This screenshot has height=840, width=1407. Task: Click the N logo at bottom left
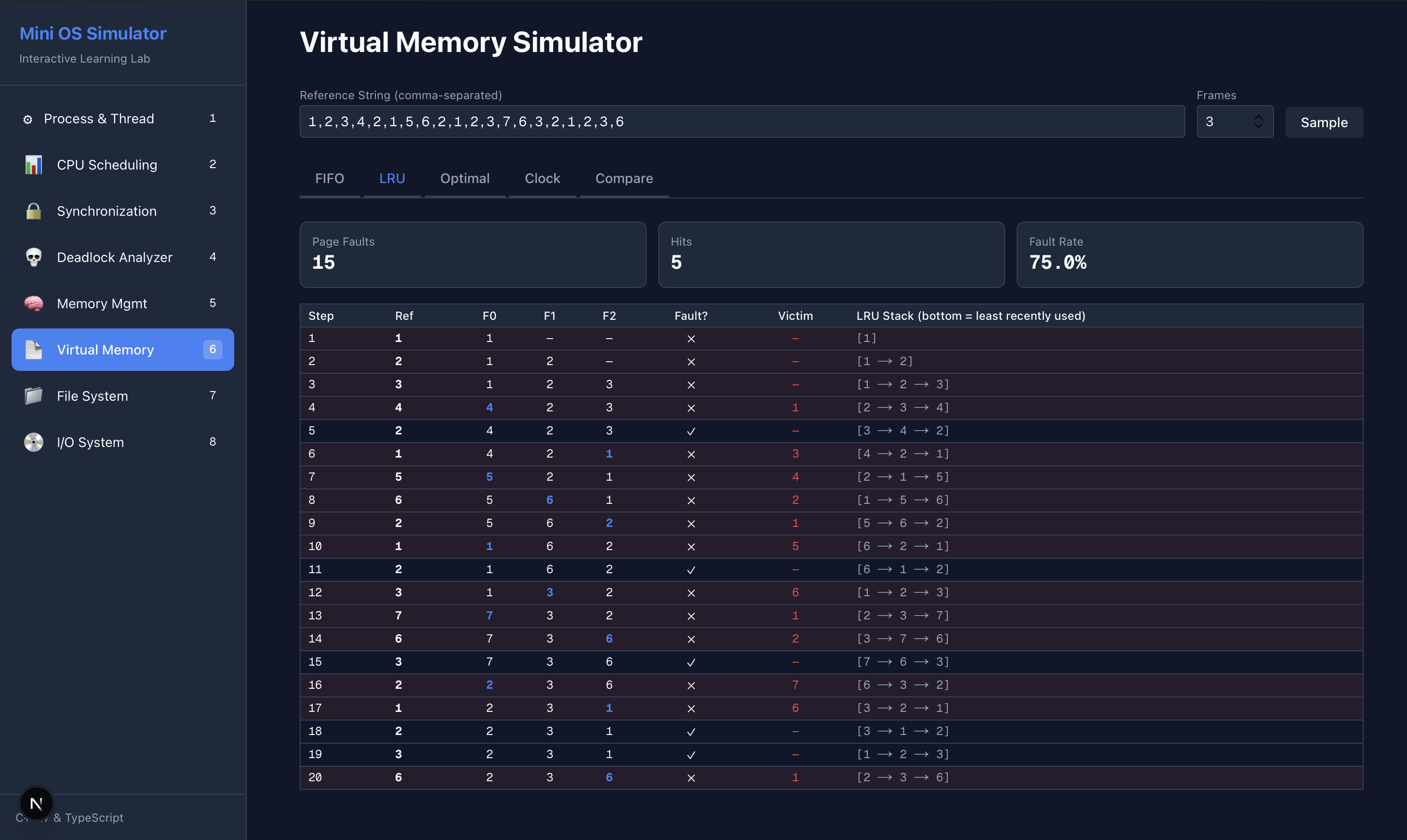36,802
